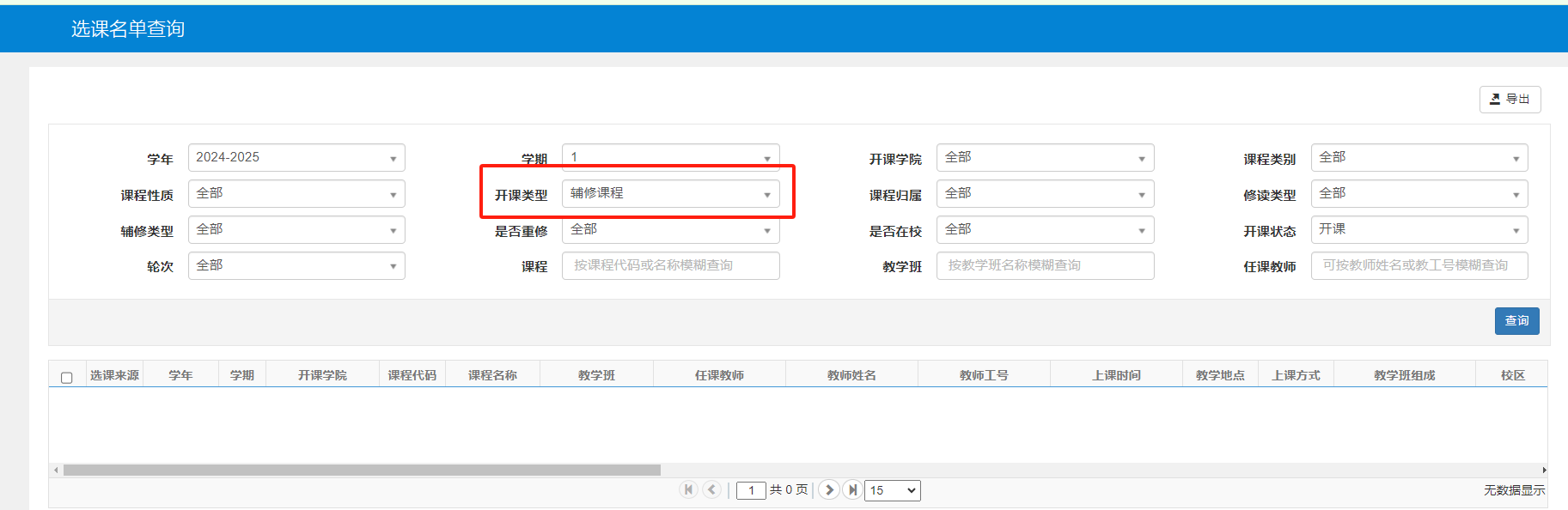Click the 上课时间 column header
Viewport: 1568px width, 510px height.
pos(1116,375)
